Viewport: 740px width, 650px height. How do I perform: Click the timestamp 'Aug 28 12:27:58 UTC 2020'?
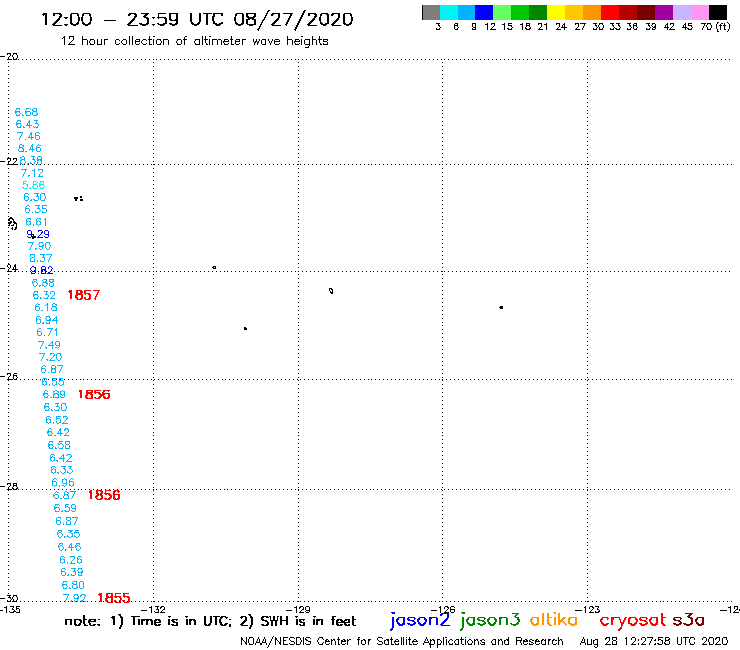pyautogui.click(x=654, y=642)
